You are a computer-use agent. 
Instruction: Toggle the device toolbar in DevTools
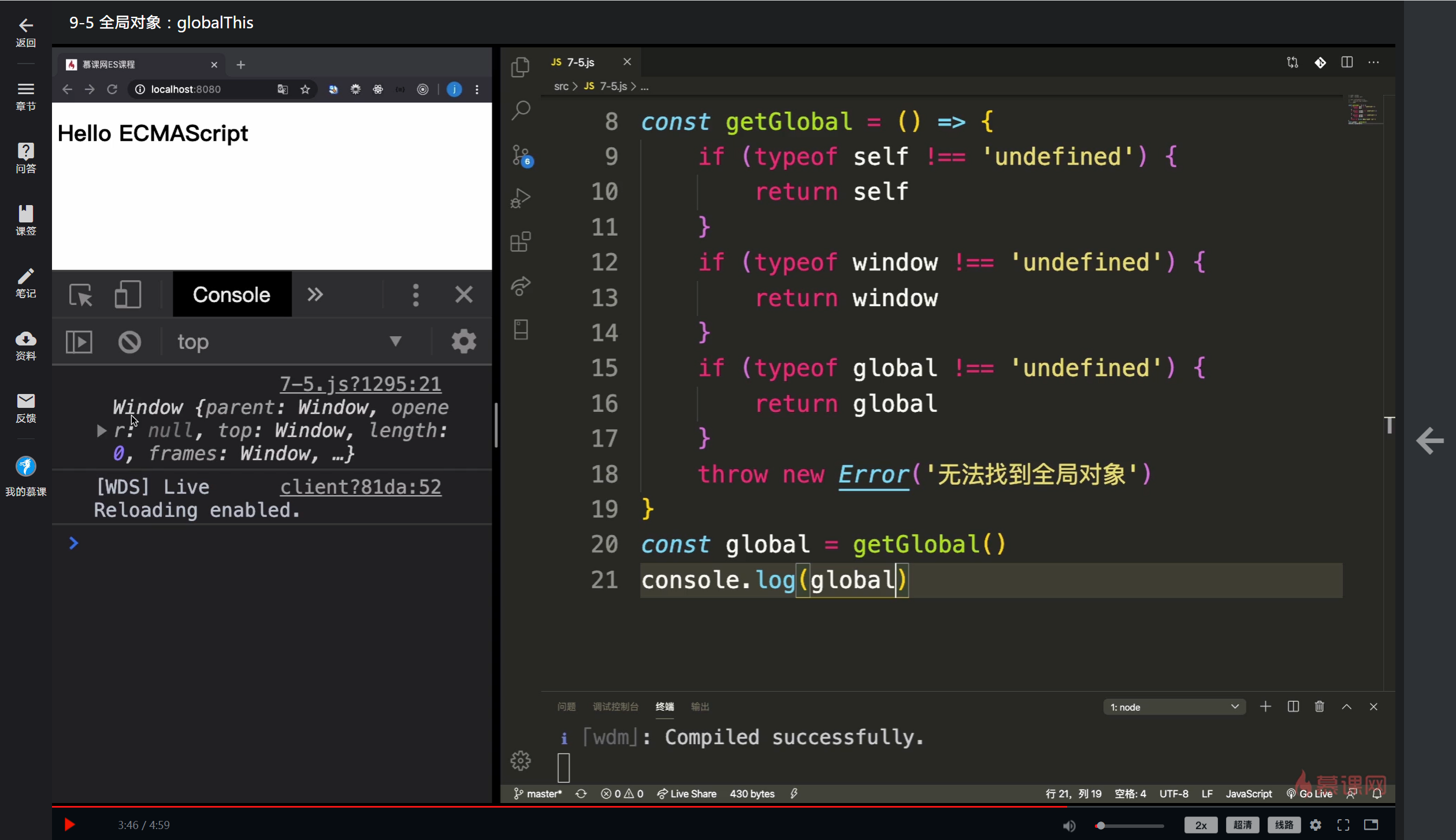point(128,295)
